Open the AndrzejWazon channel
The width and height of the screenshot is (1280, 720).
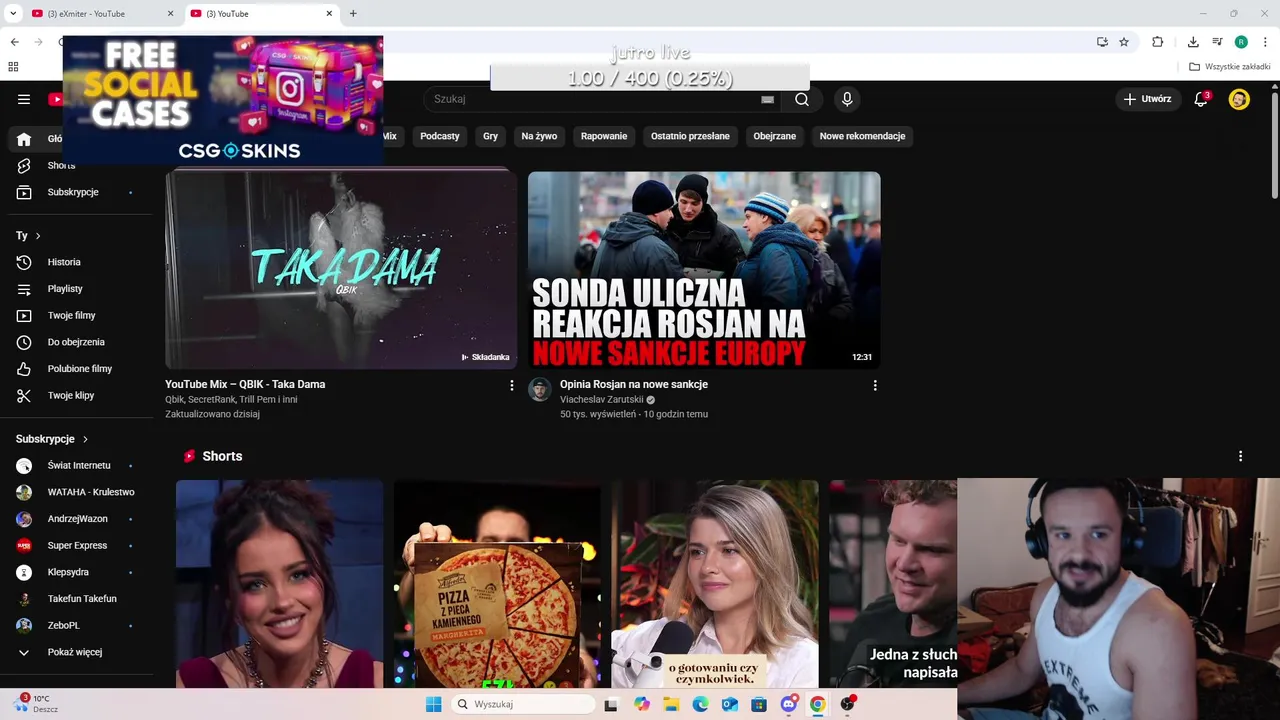point(80,519)
